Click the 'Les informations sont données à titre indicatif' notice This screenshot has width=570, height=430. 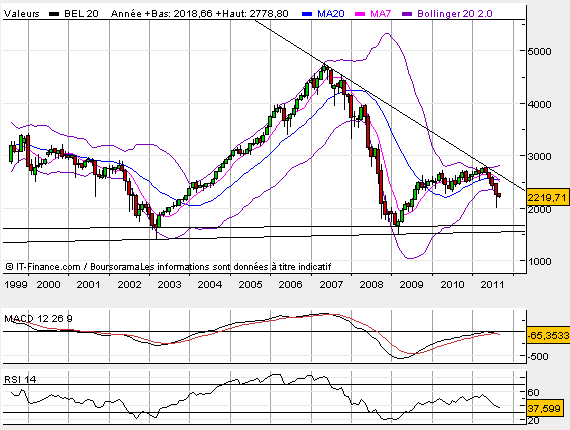coord(236,267)
